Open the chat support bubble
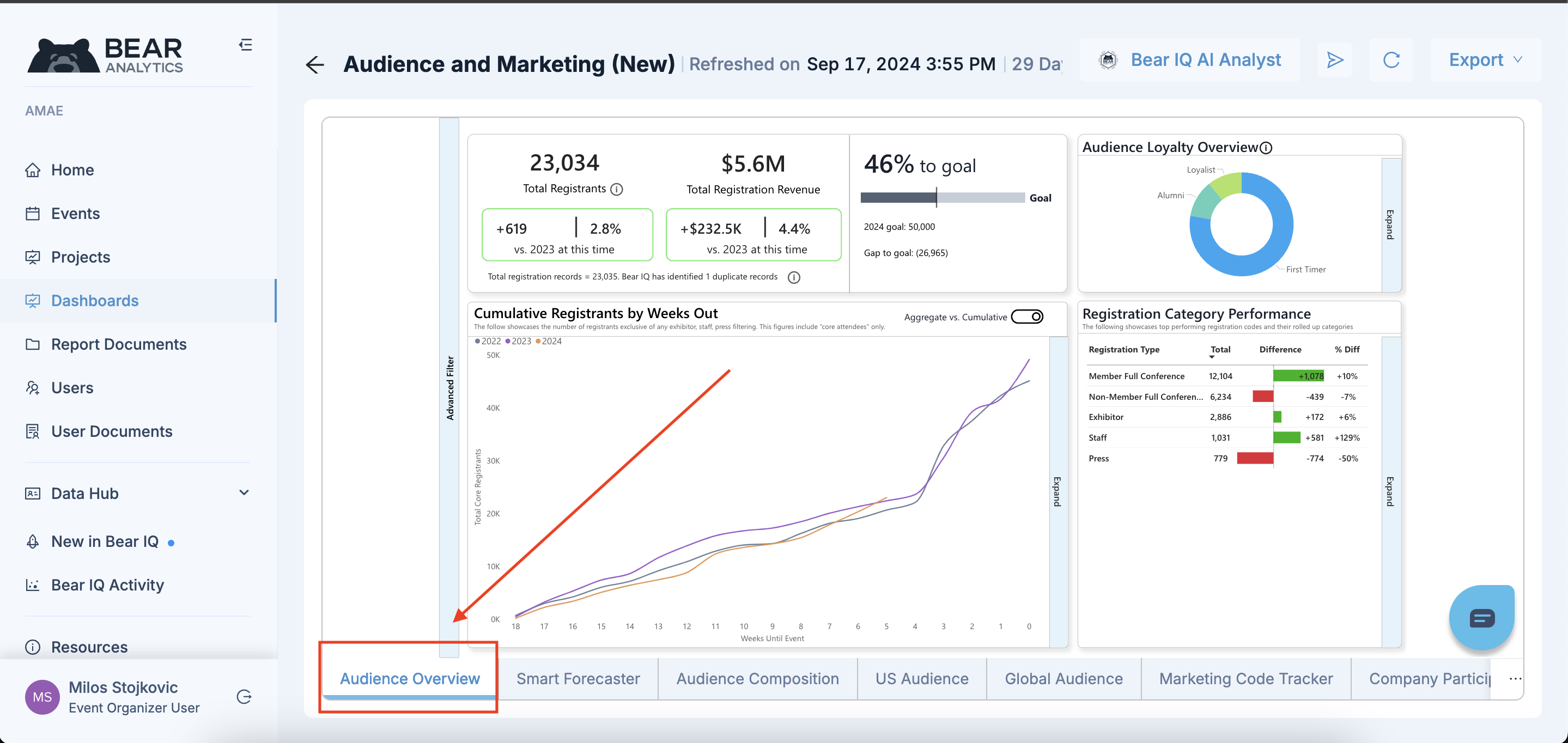1568x743 pixels. pyautogui.click(x=1481, y=618)
